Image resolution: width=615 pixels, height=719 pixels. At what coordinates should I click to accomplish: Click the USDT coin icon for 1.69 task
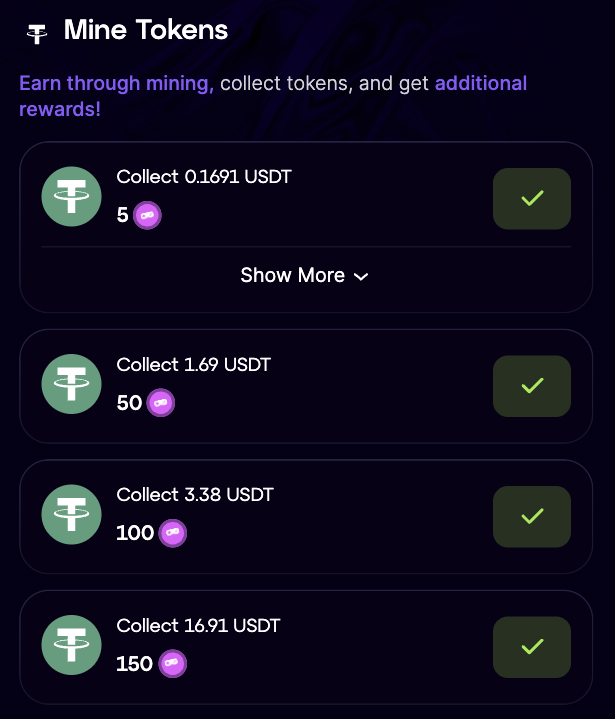[x=72, y=384]
